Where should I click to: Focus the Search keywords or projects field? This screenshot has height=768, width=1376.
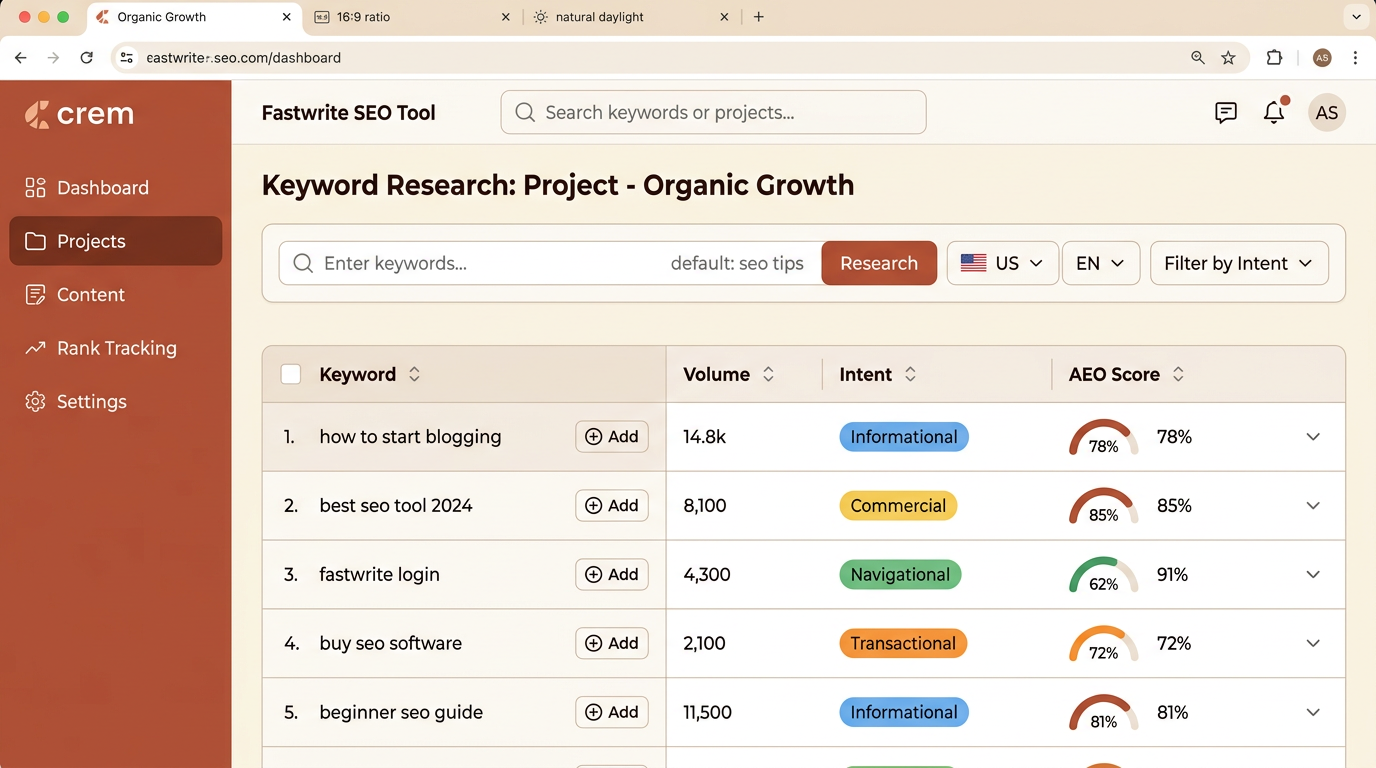click(713, 113)
